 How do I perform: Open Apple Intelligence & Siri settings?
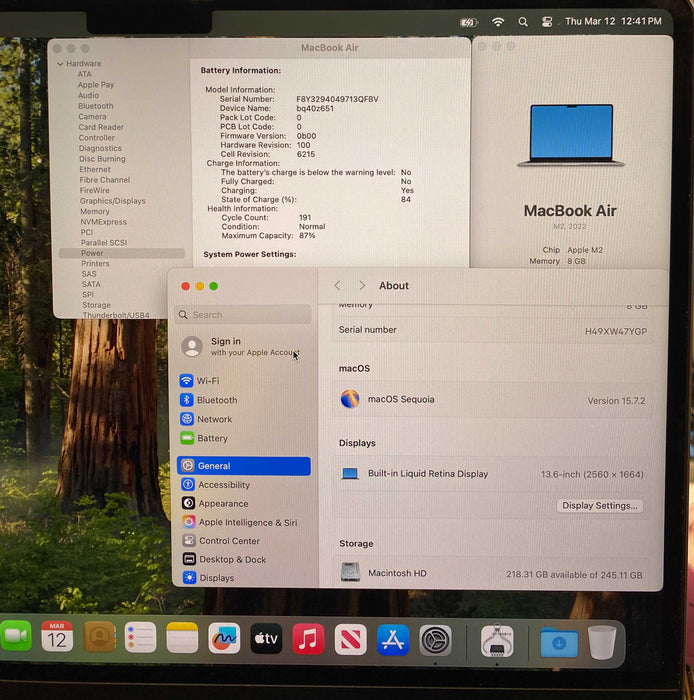244,522
